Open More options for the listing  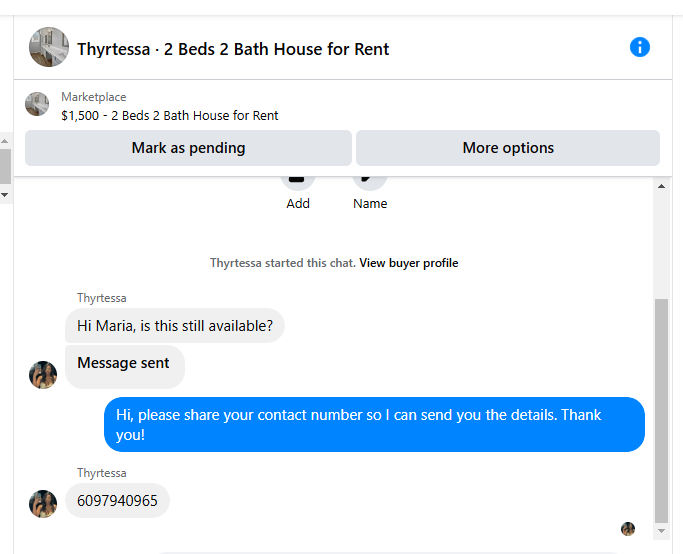(x=508, y=148)
